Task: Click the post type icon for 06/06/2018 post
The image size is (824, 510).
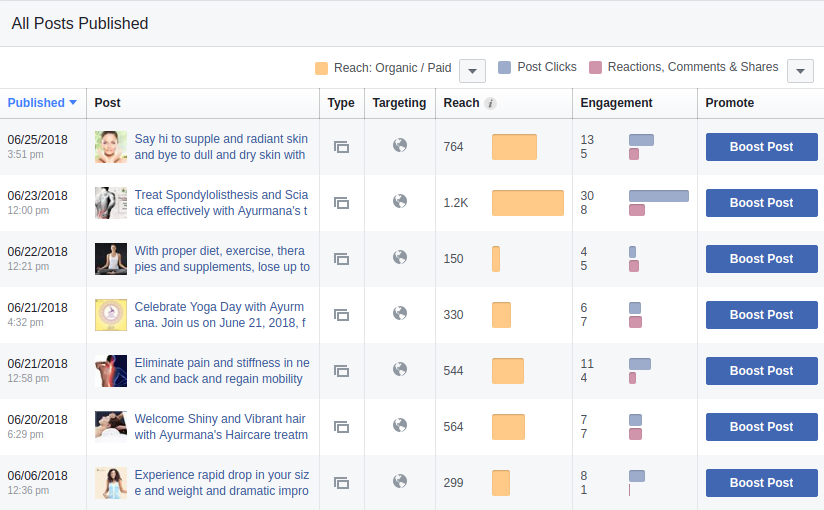Action: click(341, 483)
